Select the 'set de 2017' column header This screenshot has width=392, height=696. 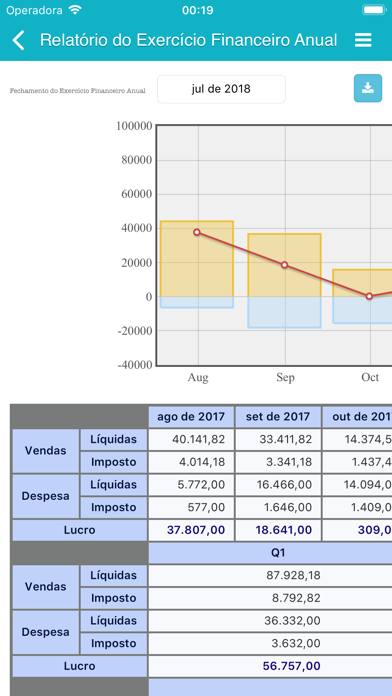pos(278,417)
